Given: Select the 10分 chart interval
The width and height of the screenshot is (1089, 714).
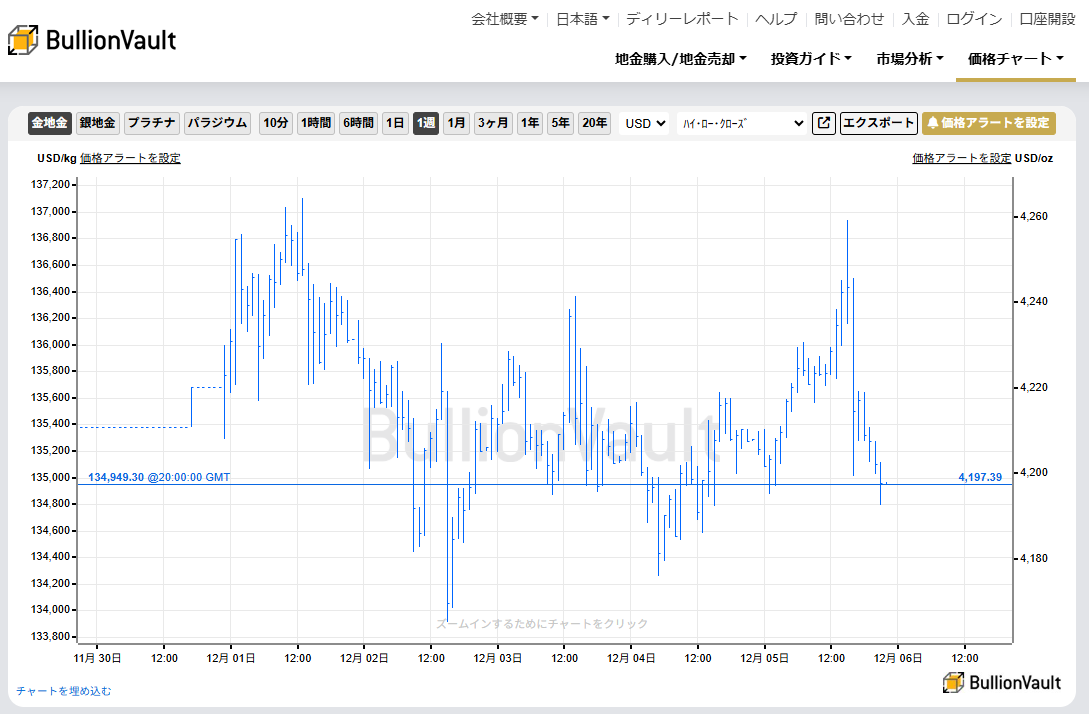Looking at the screenshot, I should click(x=275, y=123).
